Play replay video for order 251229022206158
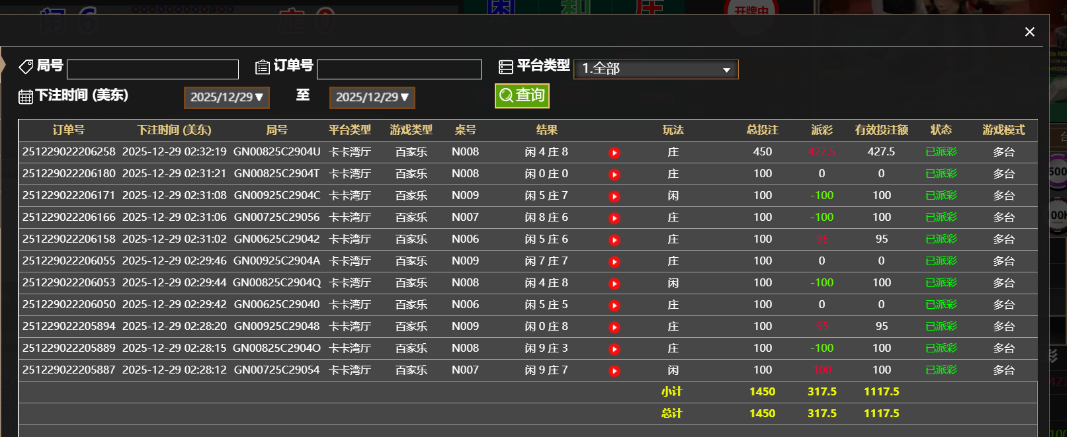The width and height of the screenshot is (1067, 437). [614, 240]
